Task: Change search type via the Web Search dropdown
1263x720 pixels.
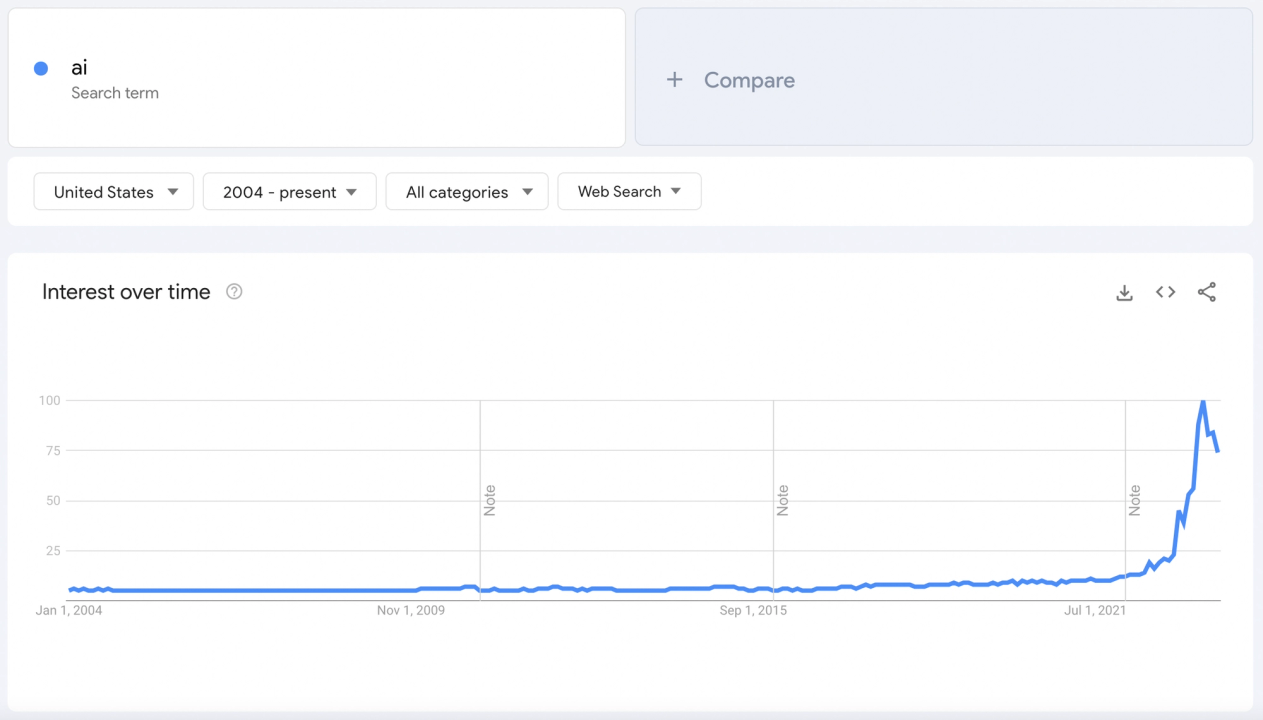Action: click(x=629, y=191)
